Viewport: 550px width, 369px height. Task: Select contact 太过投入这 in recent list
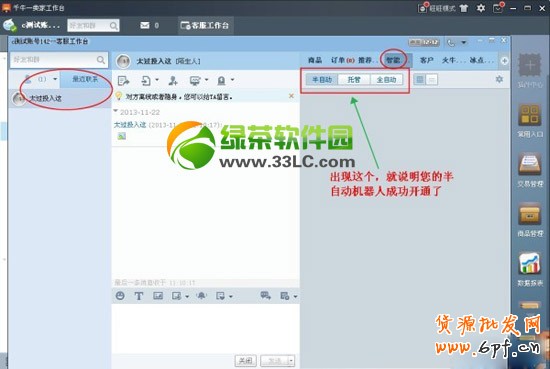click(60, 98)
